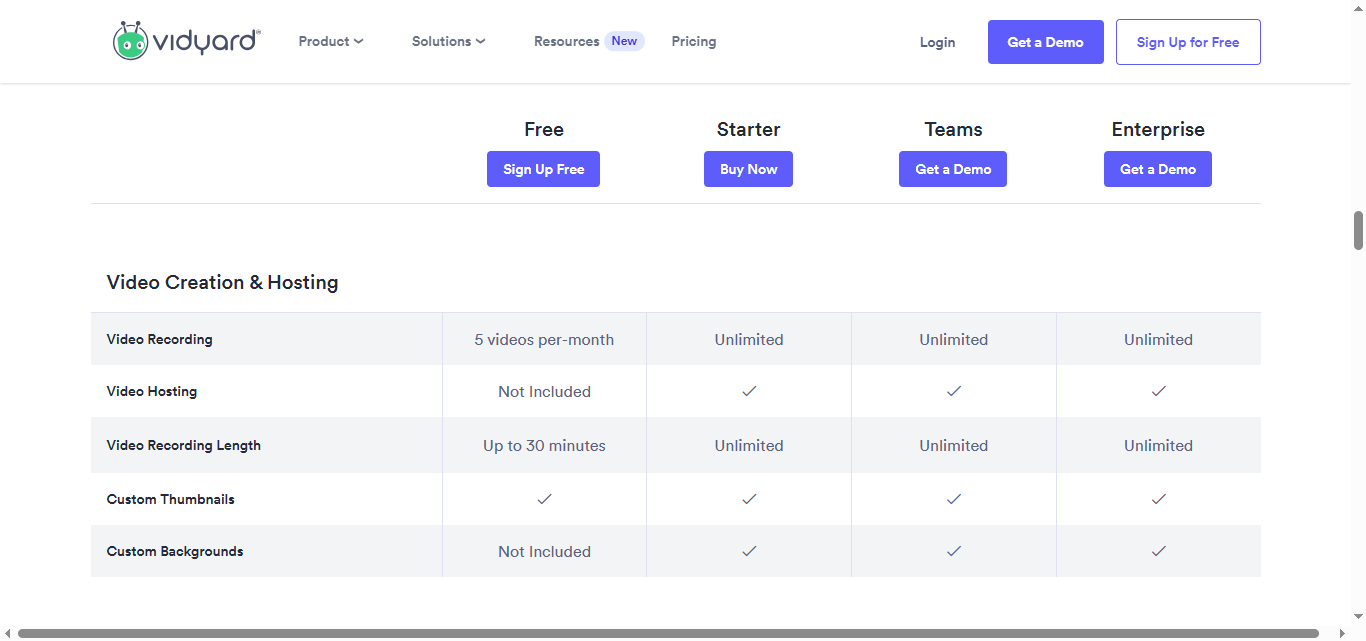Click the Teams plan column heading
1366x641 pixels.
(954, 129)
